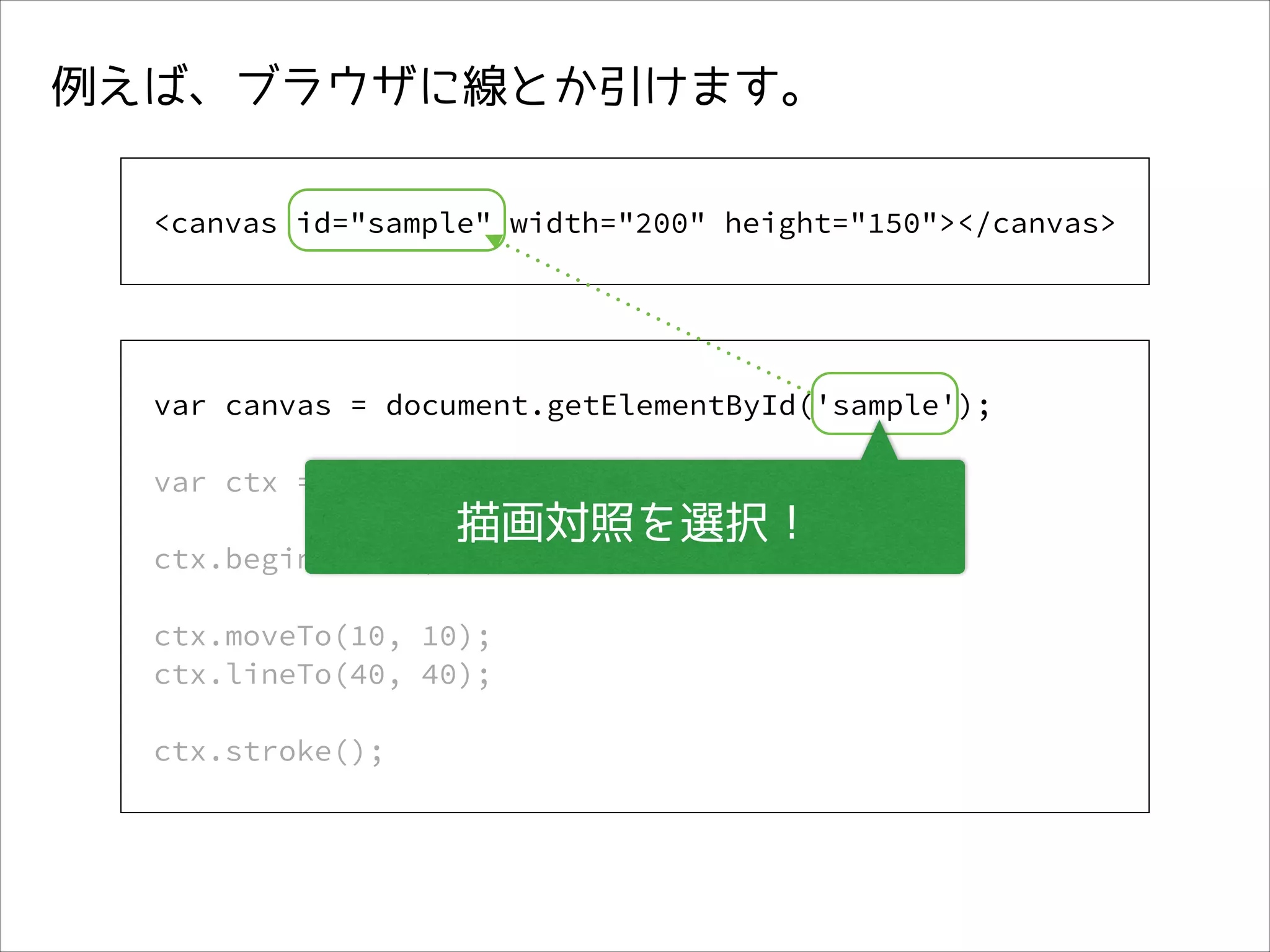
Task: Click document.getElementById in the code
Action: (590, 406)
